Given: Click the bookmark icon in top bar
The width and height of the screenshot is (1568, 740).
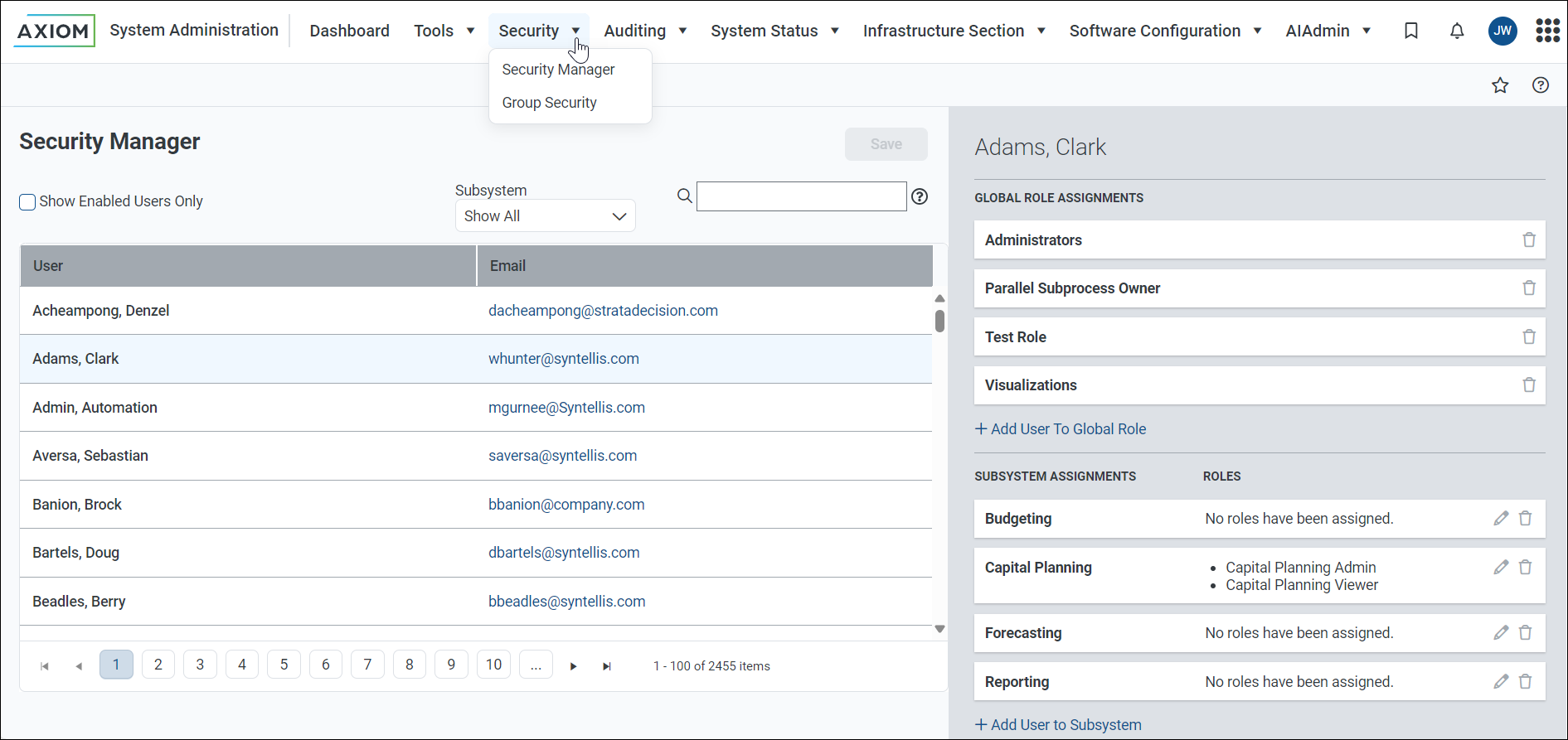Looking at the screenshot, I should (x=1410, y=31).
